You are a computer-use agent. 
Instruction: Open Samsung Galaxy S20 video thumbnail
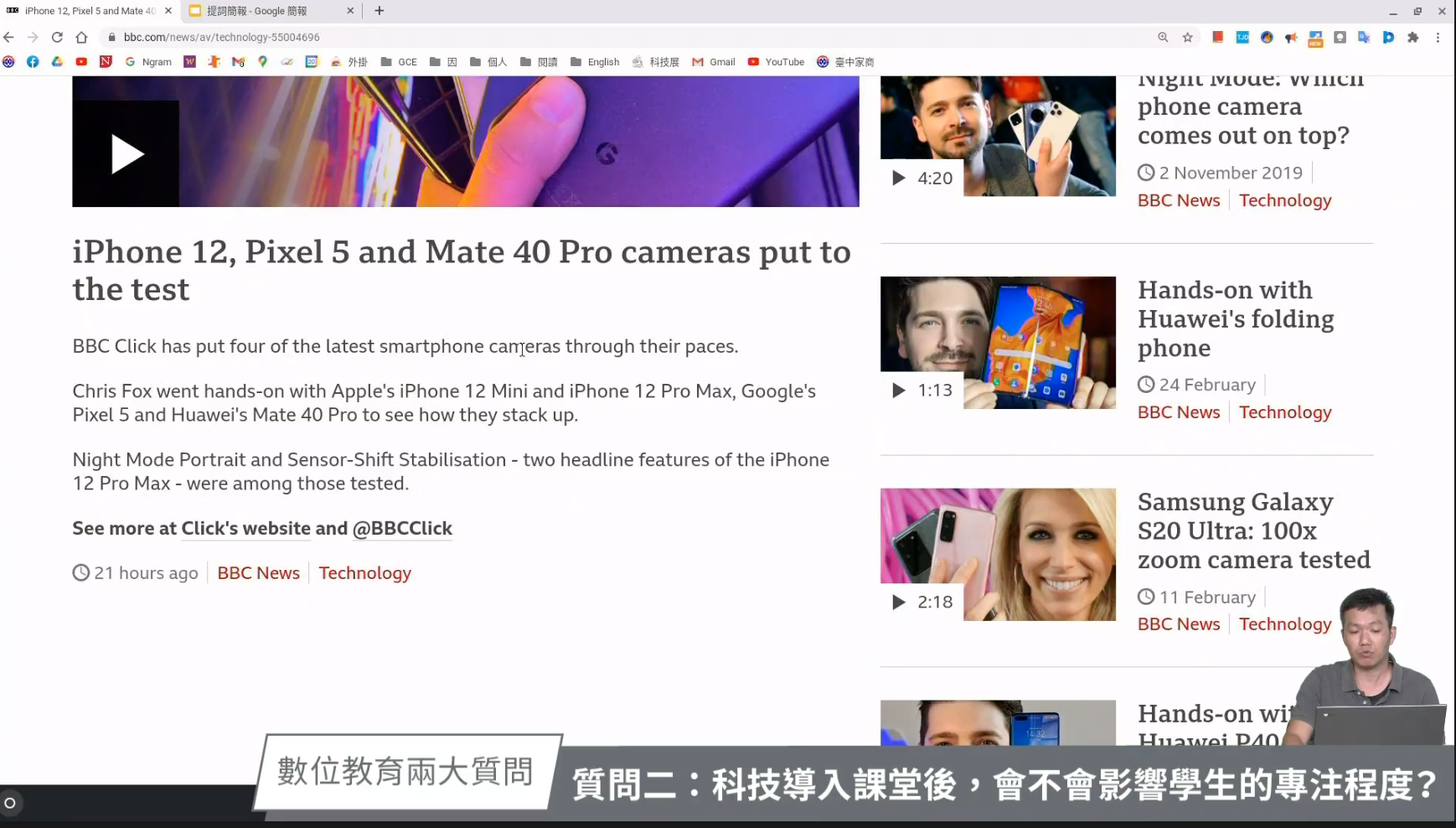coord(998,555)
